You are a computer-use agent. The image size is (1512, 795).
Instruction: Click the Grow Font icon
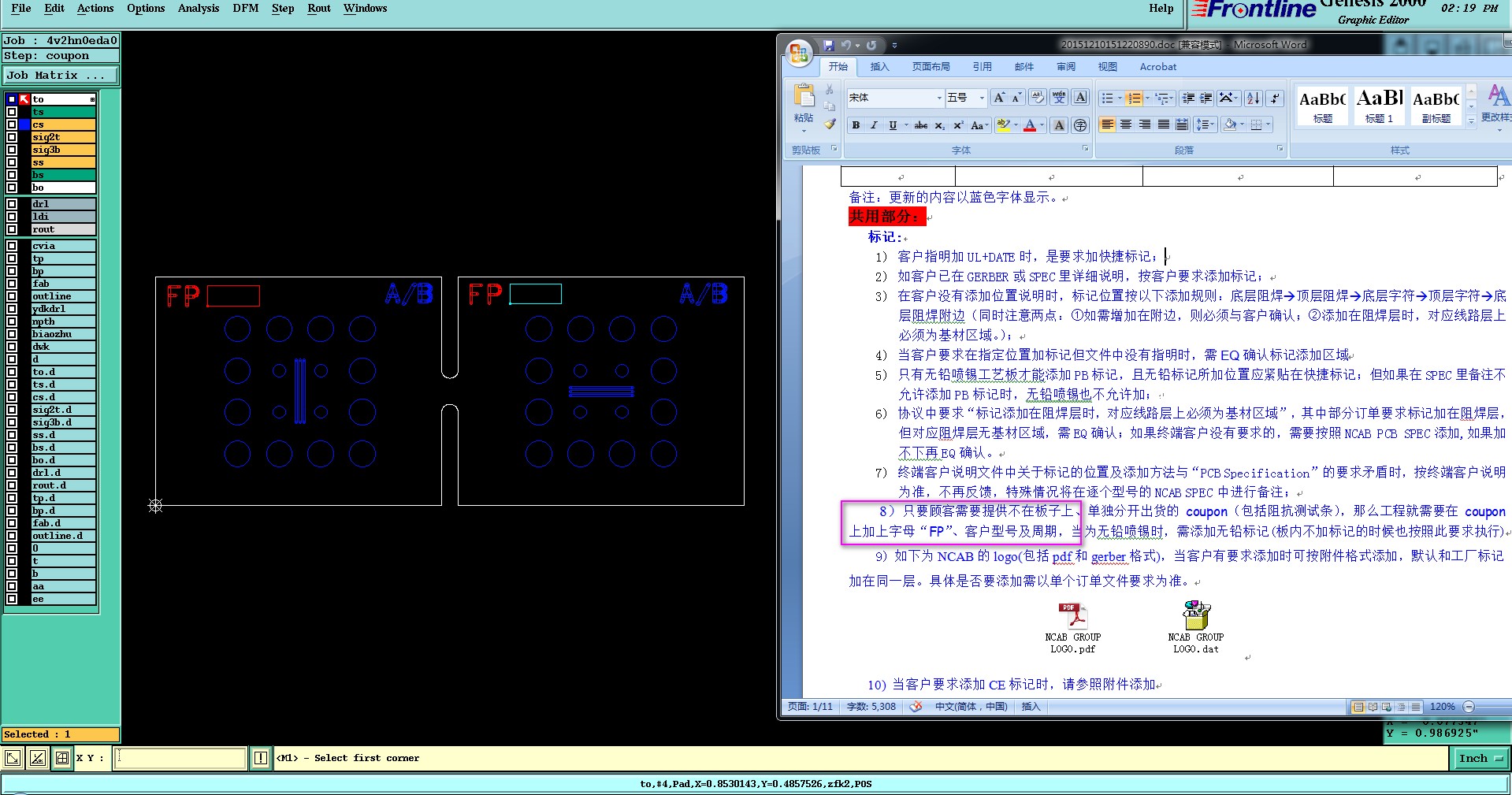point(999,98)
